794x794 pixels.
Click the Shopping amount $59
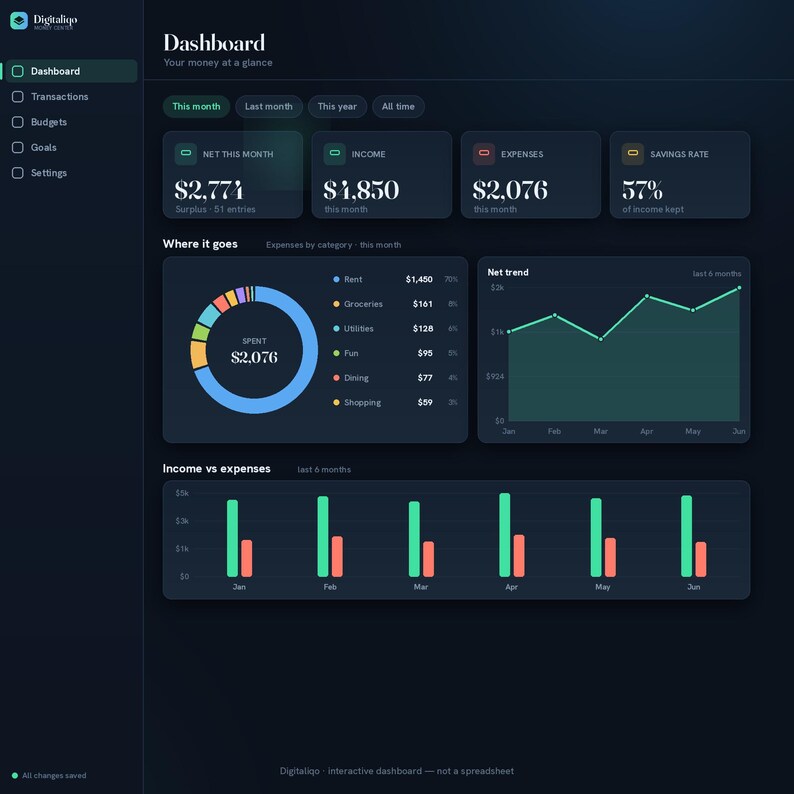pyautogui.click(x=425, y=403)
